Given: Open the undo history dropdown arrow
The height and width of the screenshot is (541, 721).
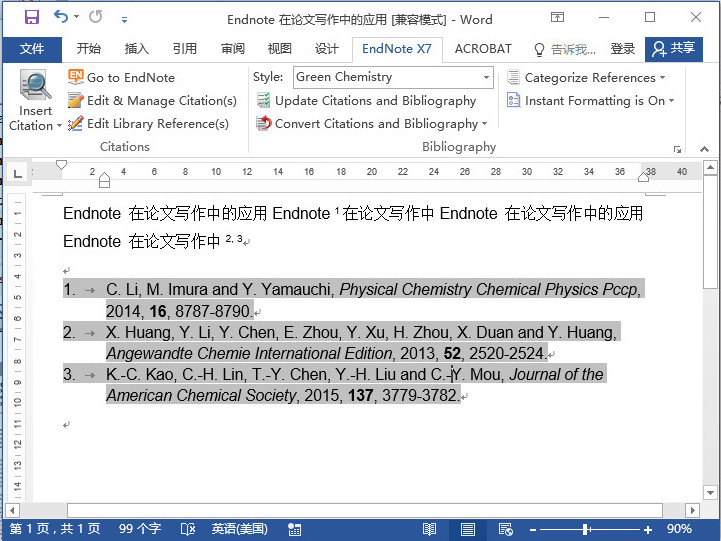Looking at the screenshot, I should pos(76,17).
